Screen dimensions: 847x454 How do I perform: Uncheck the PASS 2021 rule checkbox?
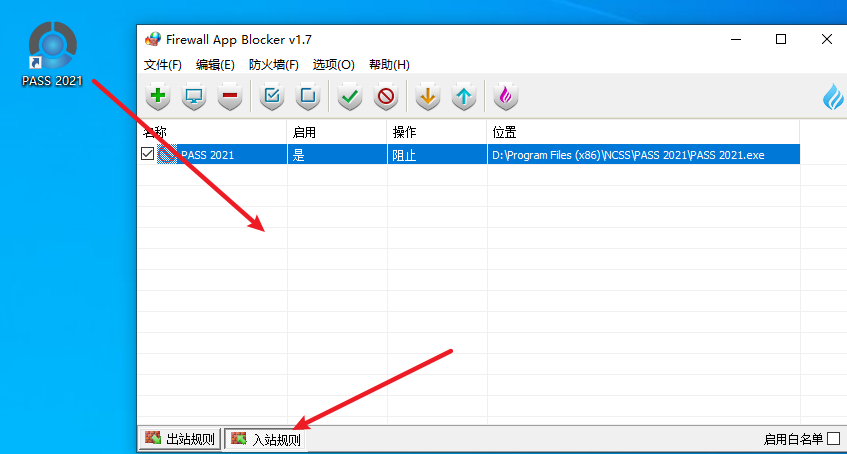[148, 154]
